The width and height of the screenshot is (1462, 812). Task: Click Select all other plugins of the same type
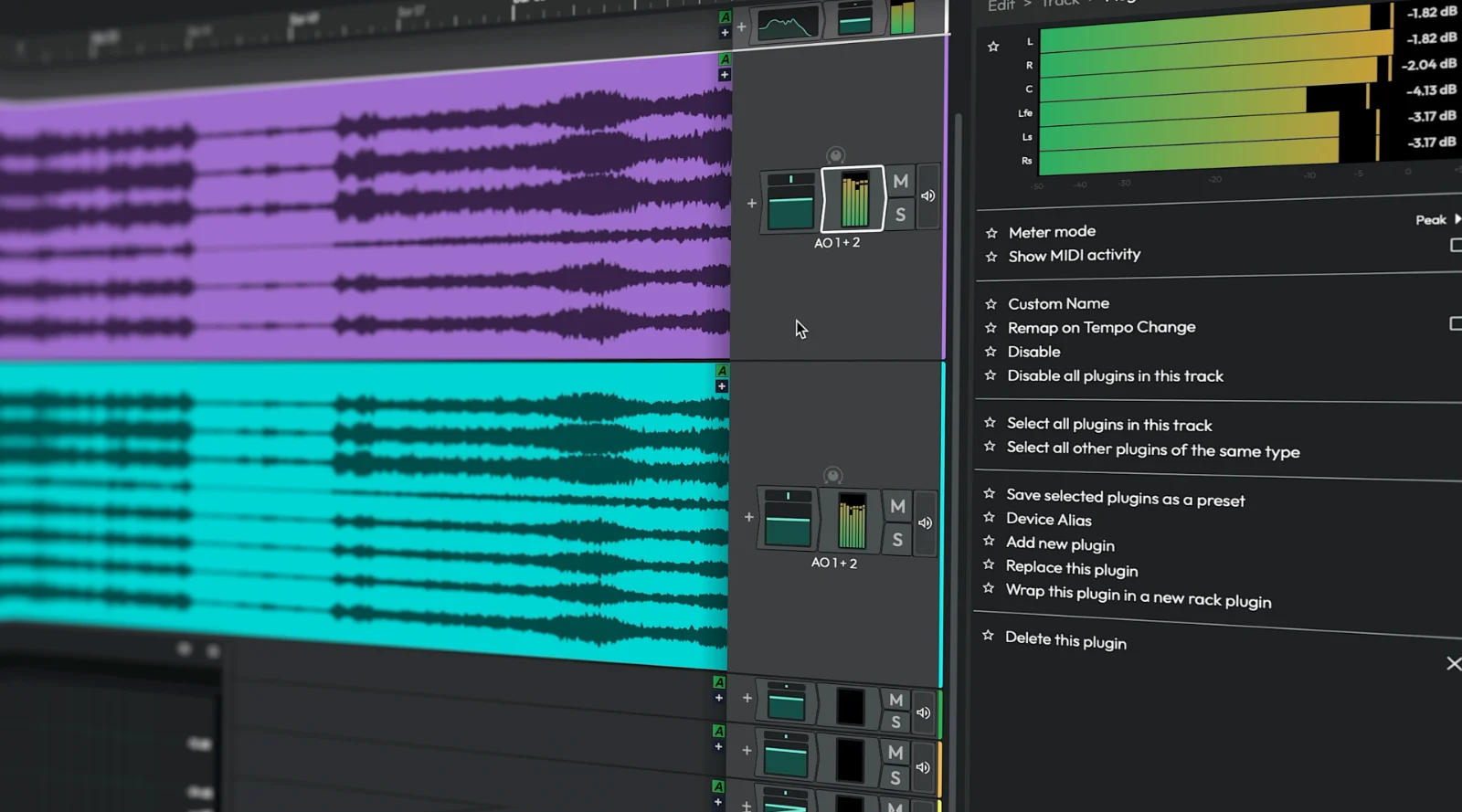pyautogui.click(x=1153, y=449)
